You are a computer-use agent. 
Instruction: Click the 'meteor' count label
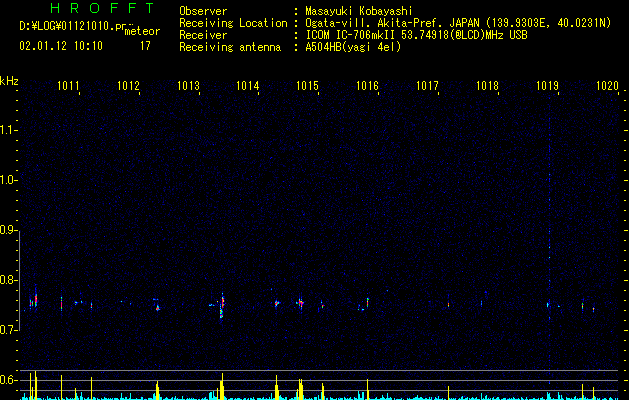click(x=142, y=31)
